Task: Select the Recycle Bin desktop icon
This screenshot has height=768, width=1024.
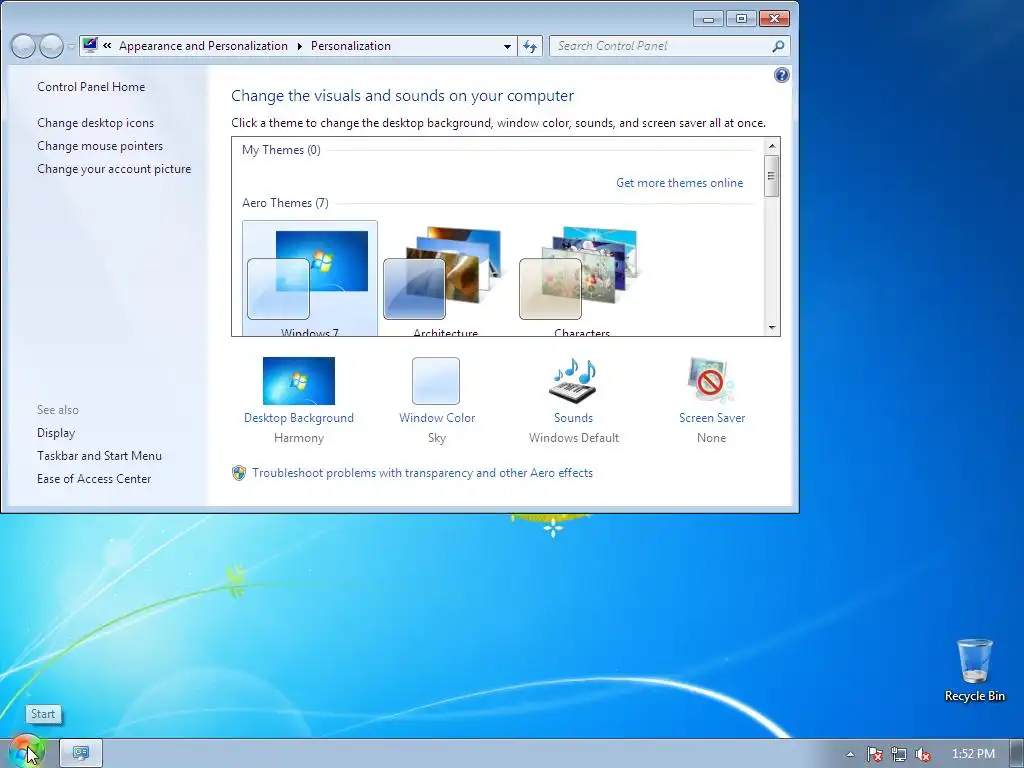Action: (974, 671)
